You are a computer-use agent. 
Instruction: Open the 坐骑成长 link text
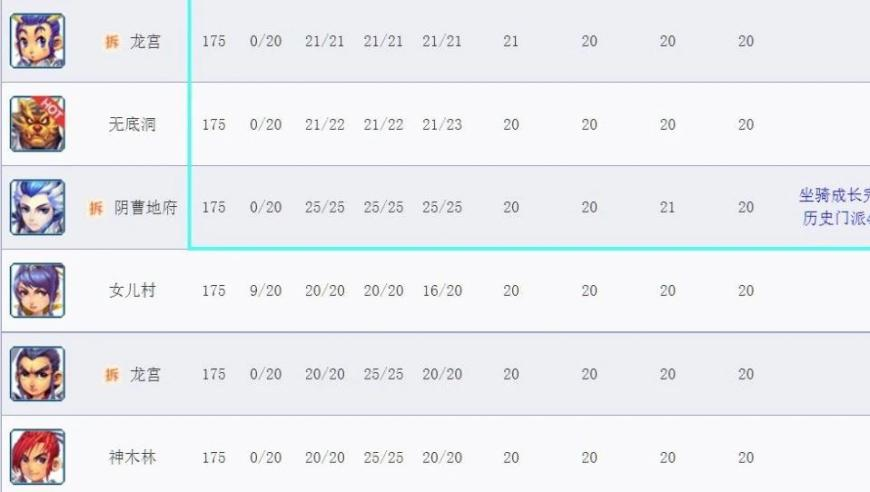834,195
